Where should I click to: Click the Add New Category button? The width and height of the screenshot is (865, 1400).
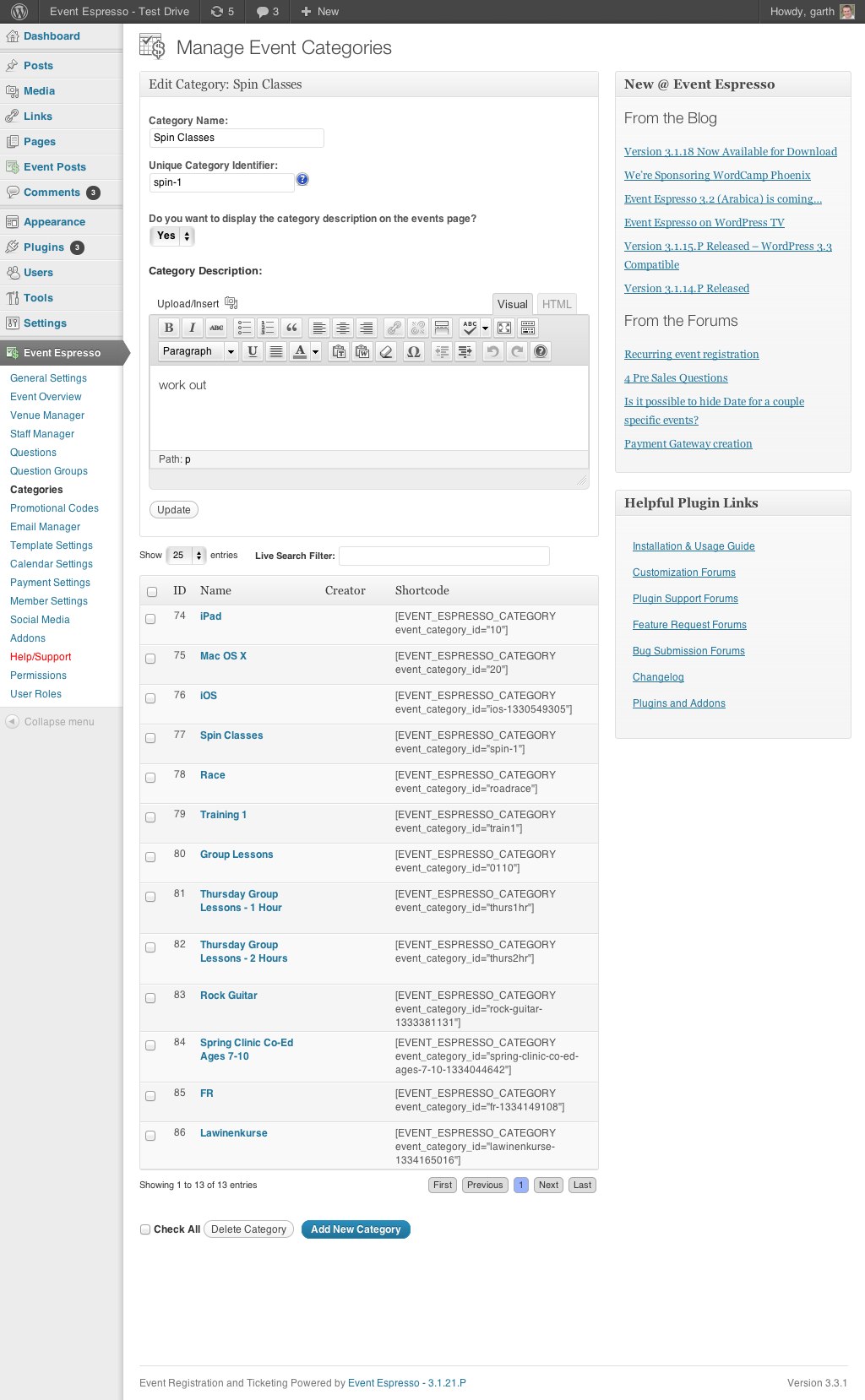[356, 1229]
